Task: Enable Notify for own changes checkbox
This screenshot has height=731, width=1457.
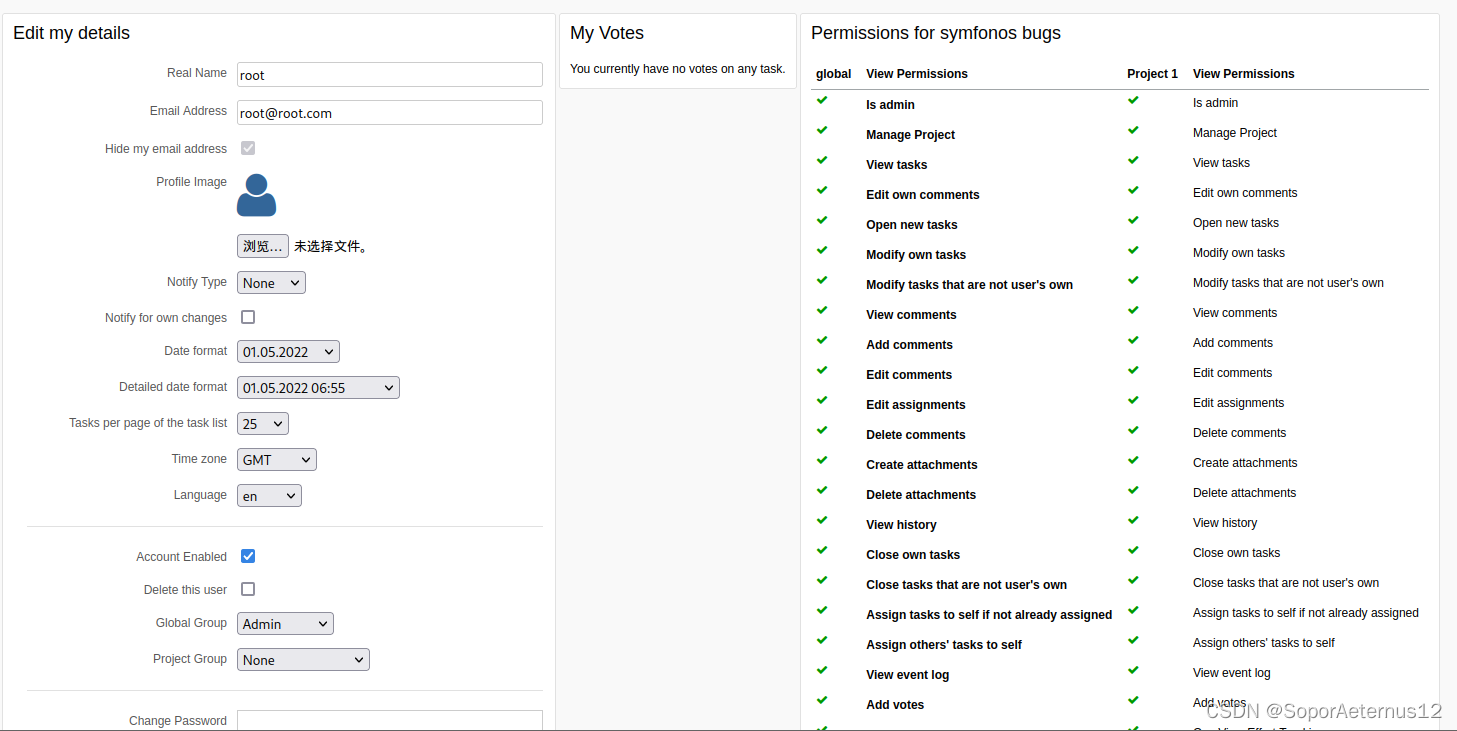Action: pos(248,317)
